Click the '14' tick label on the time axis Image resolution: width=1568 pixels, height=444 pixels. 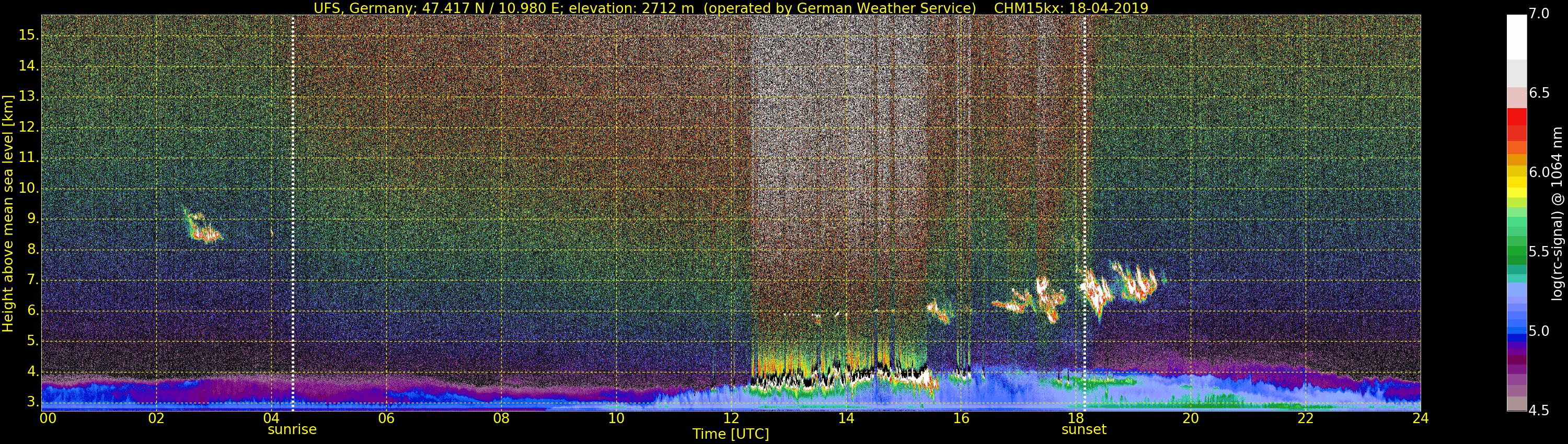pos(846,418)
